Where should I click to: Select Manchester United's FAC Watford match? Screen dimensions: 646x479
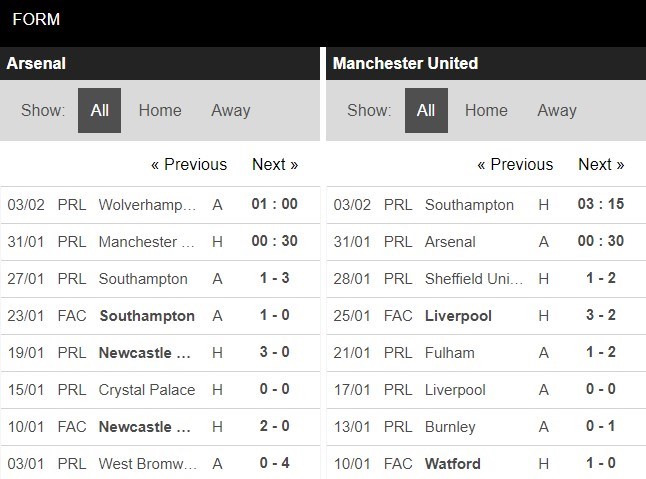(x=486, y=463)
